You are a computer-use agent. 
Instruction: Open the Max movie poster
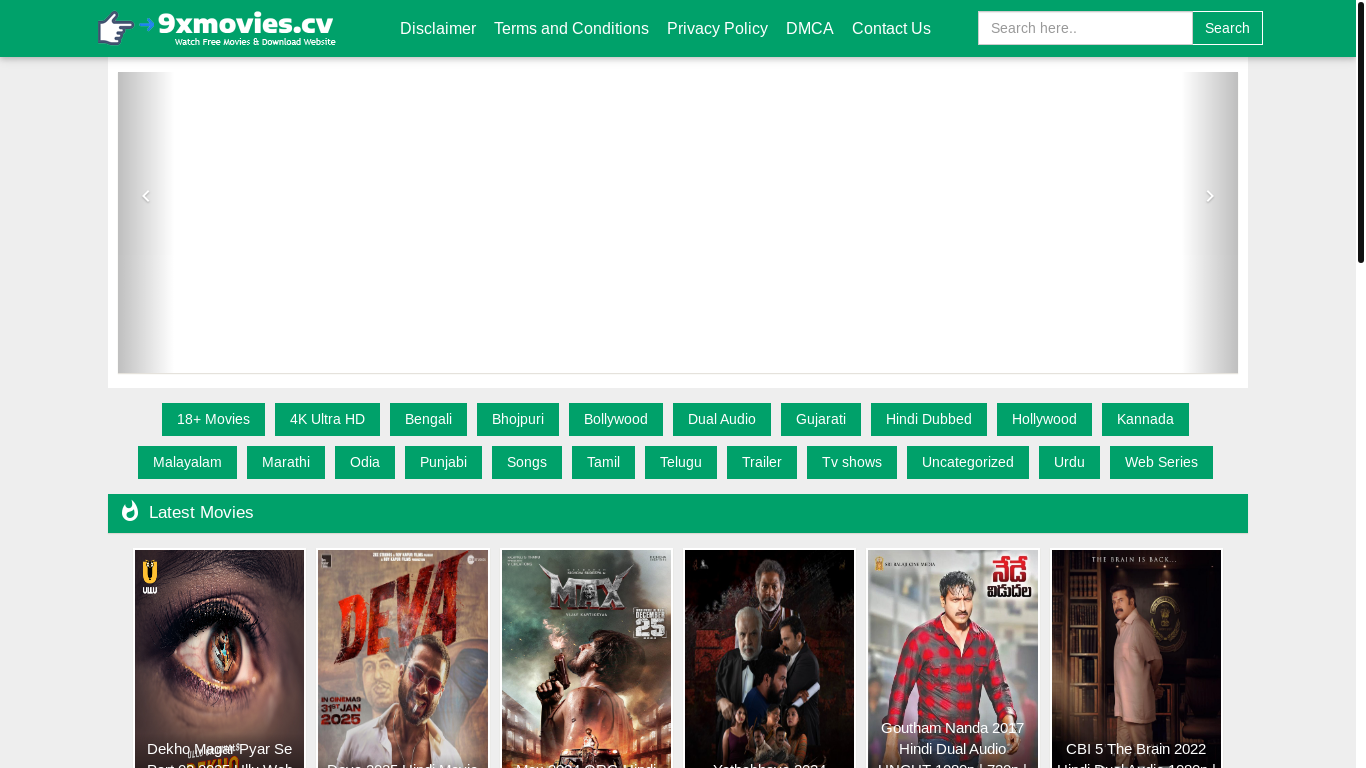coord(586,650)
